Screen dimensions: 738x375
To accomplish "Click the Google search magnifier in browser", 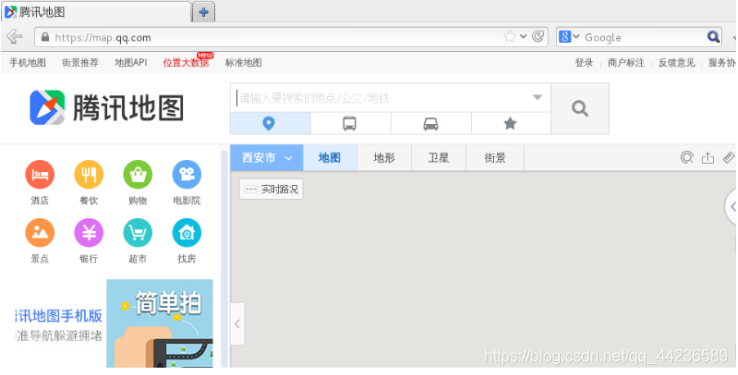I will 714,37.
